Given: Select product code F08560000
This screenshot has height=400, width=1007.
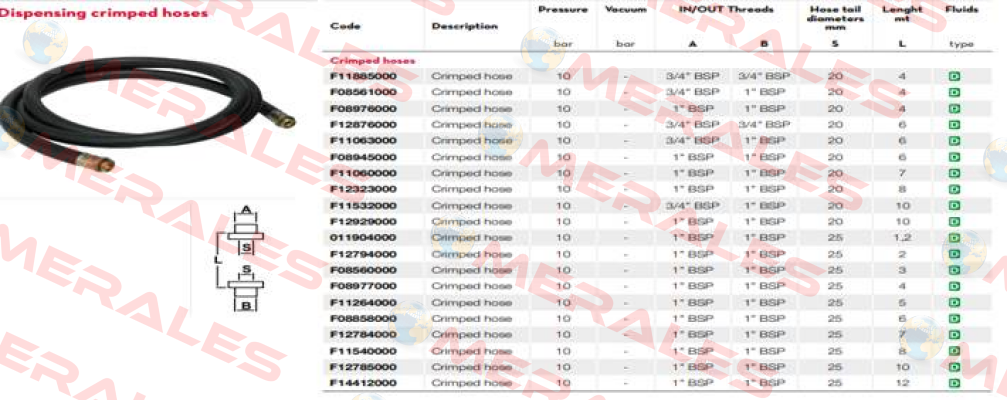Looking at the screenshot, I should (363, 270).
